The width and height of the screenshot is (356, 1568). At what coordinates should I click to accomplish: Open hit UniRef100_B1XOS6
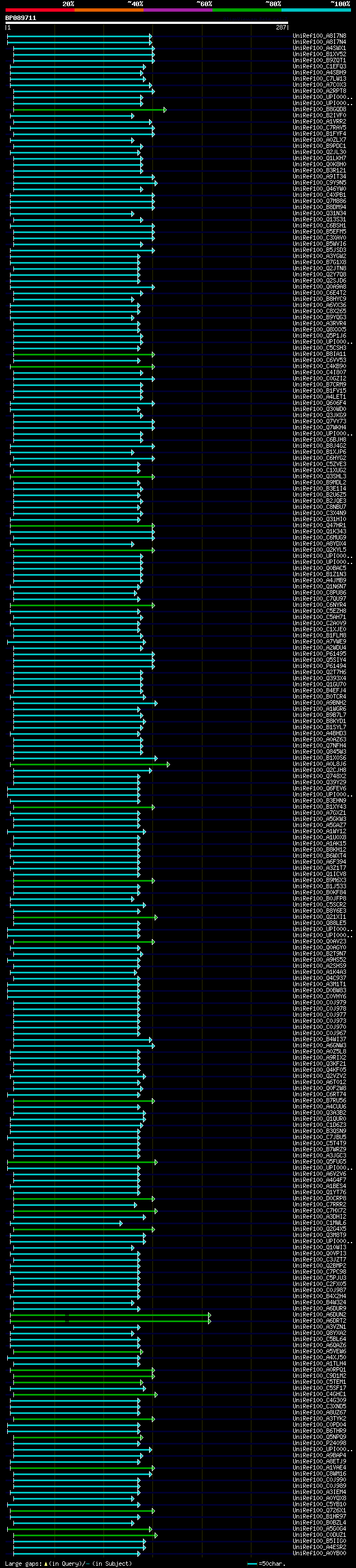point(319,758)
